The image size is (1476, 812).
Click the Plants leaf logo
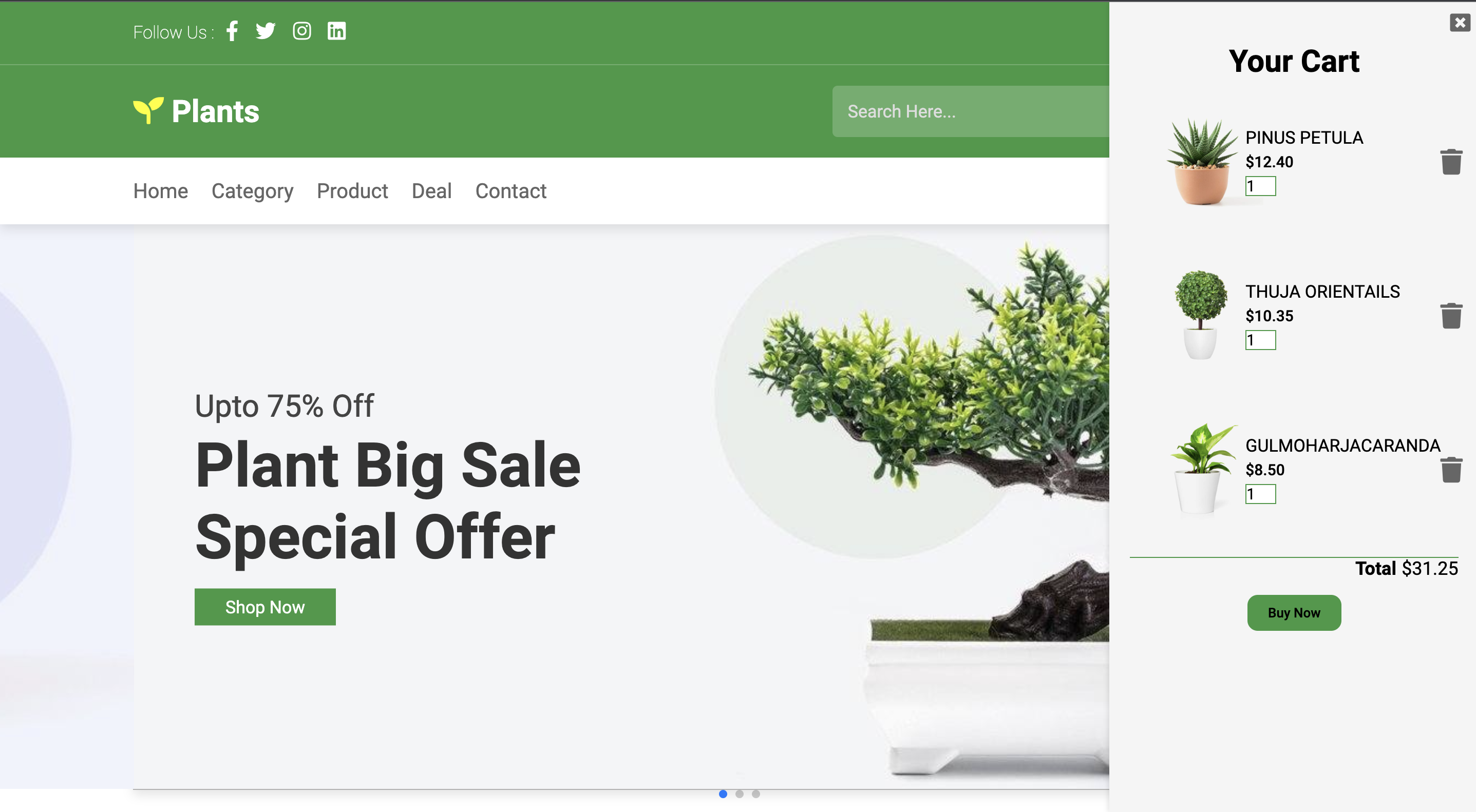(148, 110)
